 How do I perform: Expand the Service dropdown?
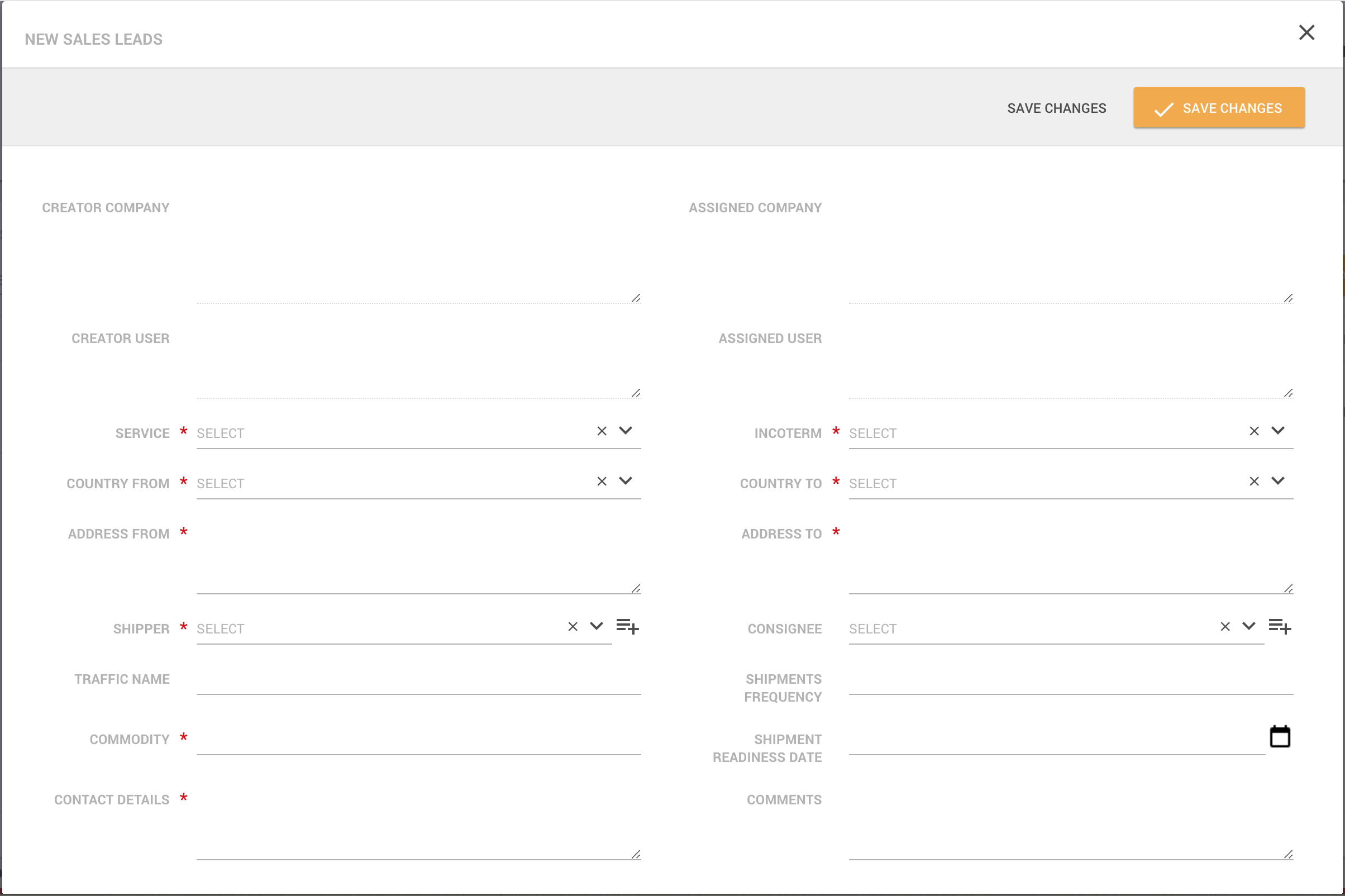click(x=626, y=431)
